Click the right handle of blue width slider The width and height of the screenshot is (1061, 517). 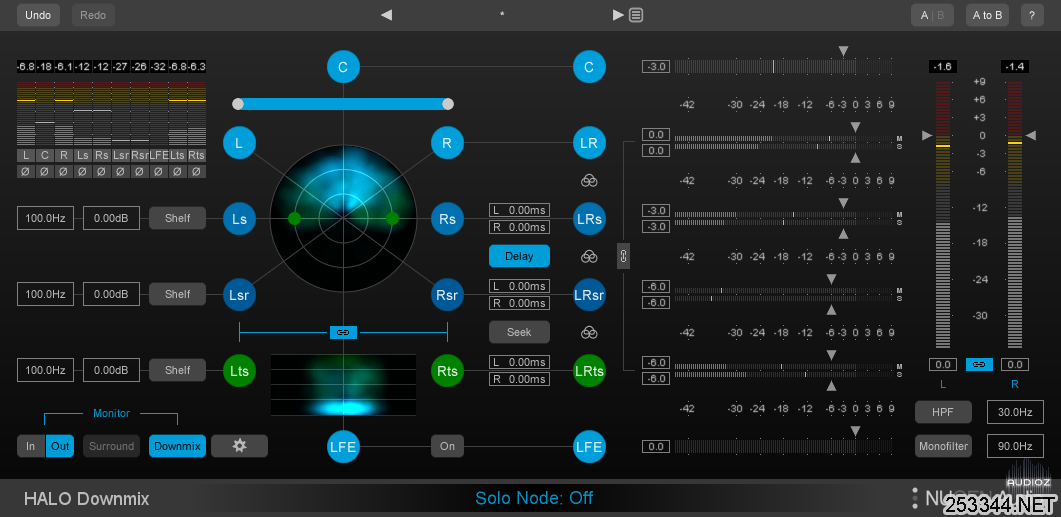[447, 104]
